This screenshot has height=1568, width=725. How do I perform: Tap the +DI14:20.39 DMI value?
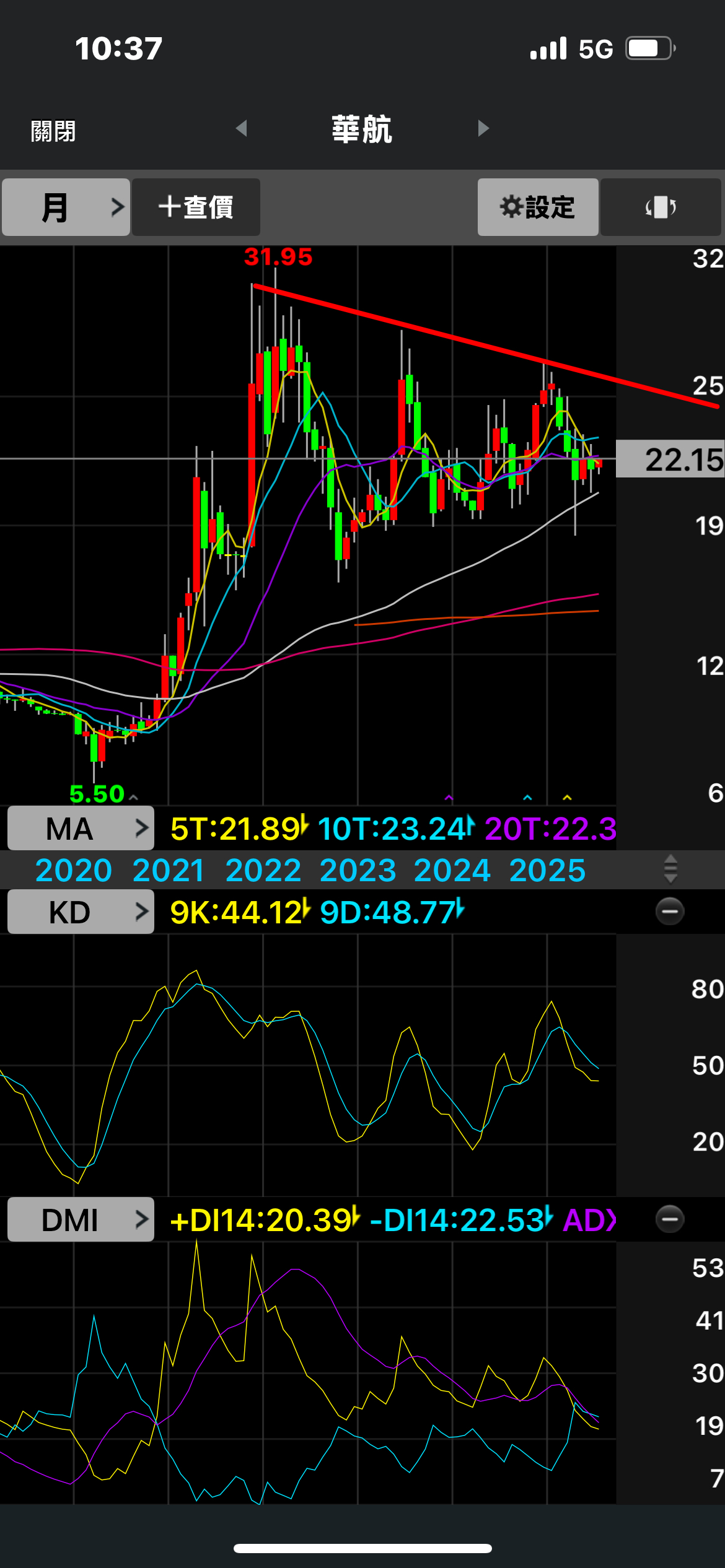point(265,1220)
